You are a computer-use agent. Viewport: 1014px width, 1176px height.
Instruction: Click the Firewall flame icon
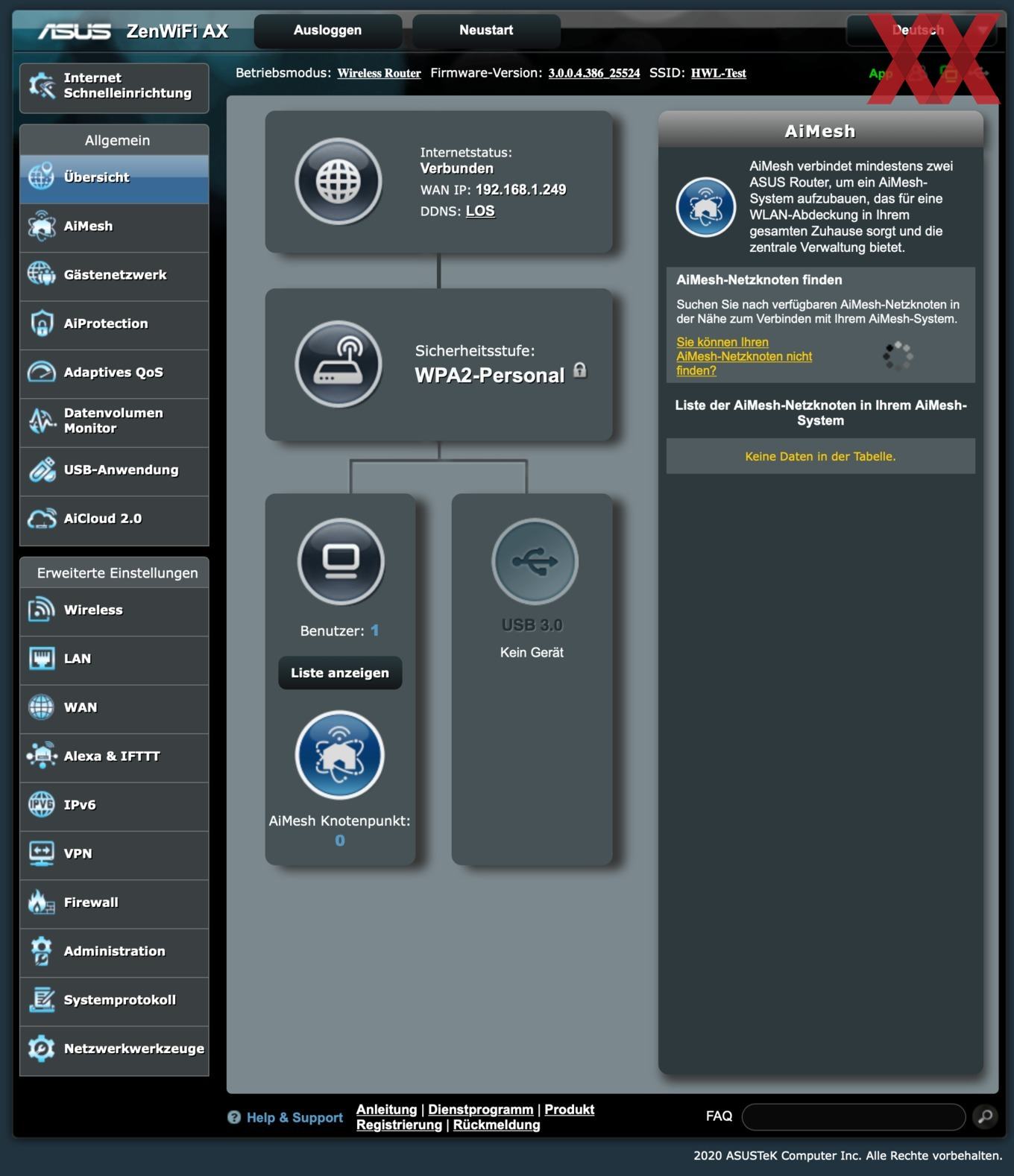pyautogui.click(x=42, y=902)
